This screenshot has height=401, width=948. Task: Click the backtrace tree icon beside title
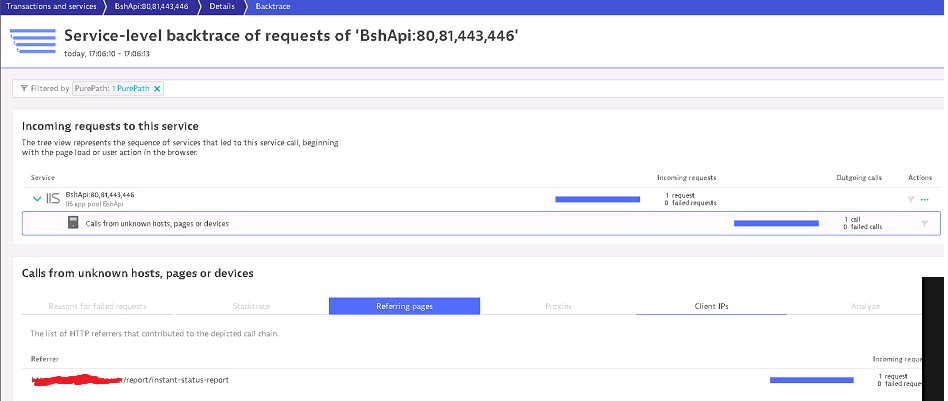click(x=32, y=41)
